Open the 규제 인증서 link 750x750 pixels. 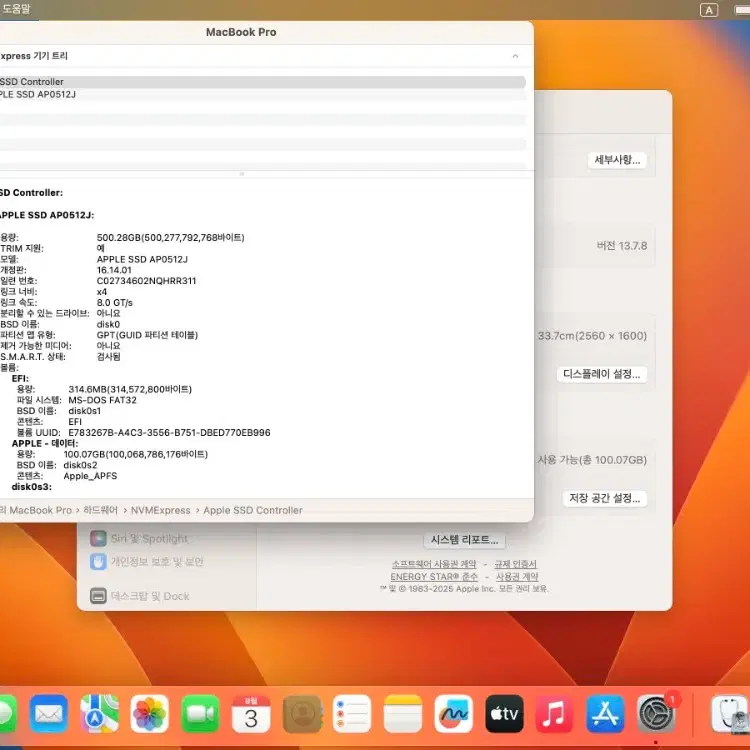click(x=516, y=564)
